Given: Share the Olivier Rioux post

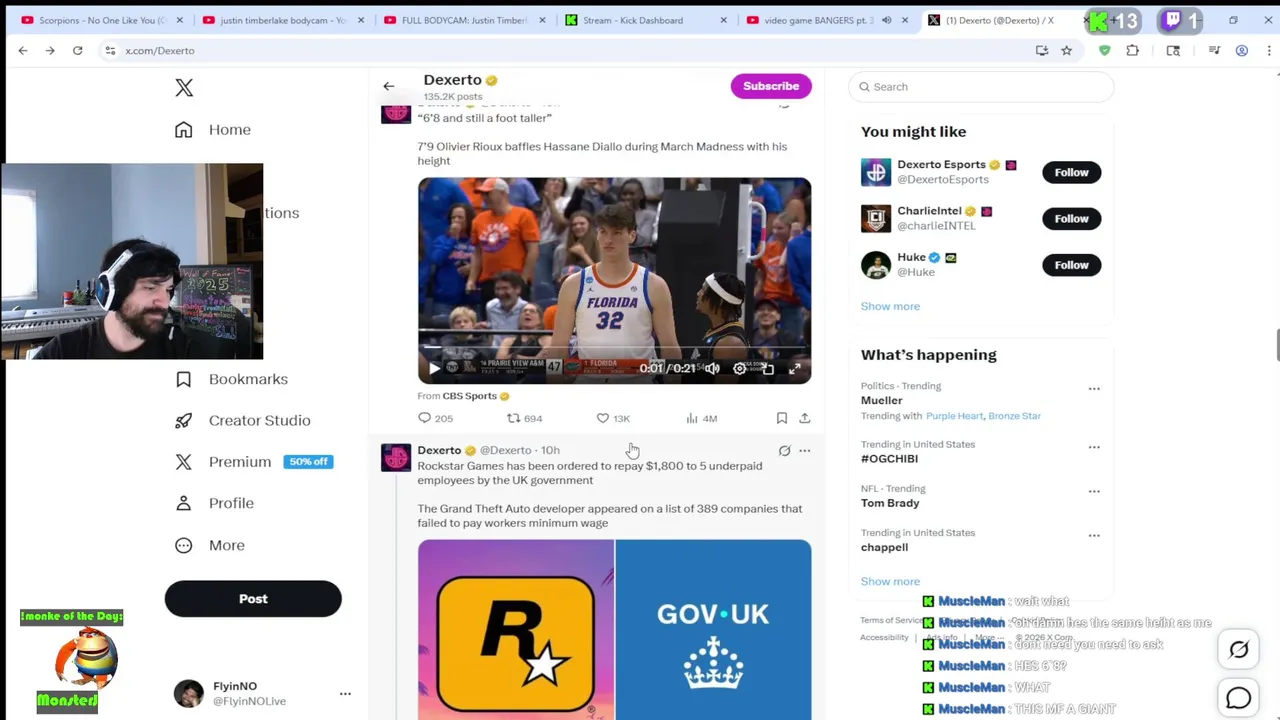Looking at the screenshot, I should [805, 418].
